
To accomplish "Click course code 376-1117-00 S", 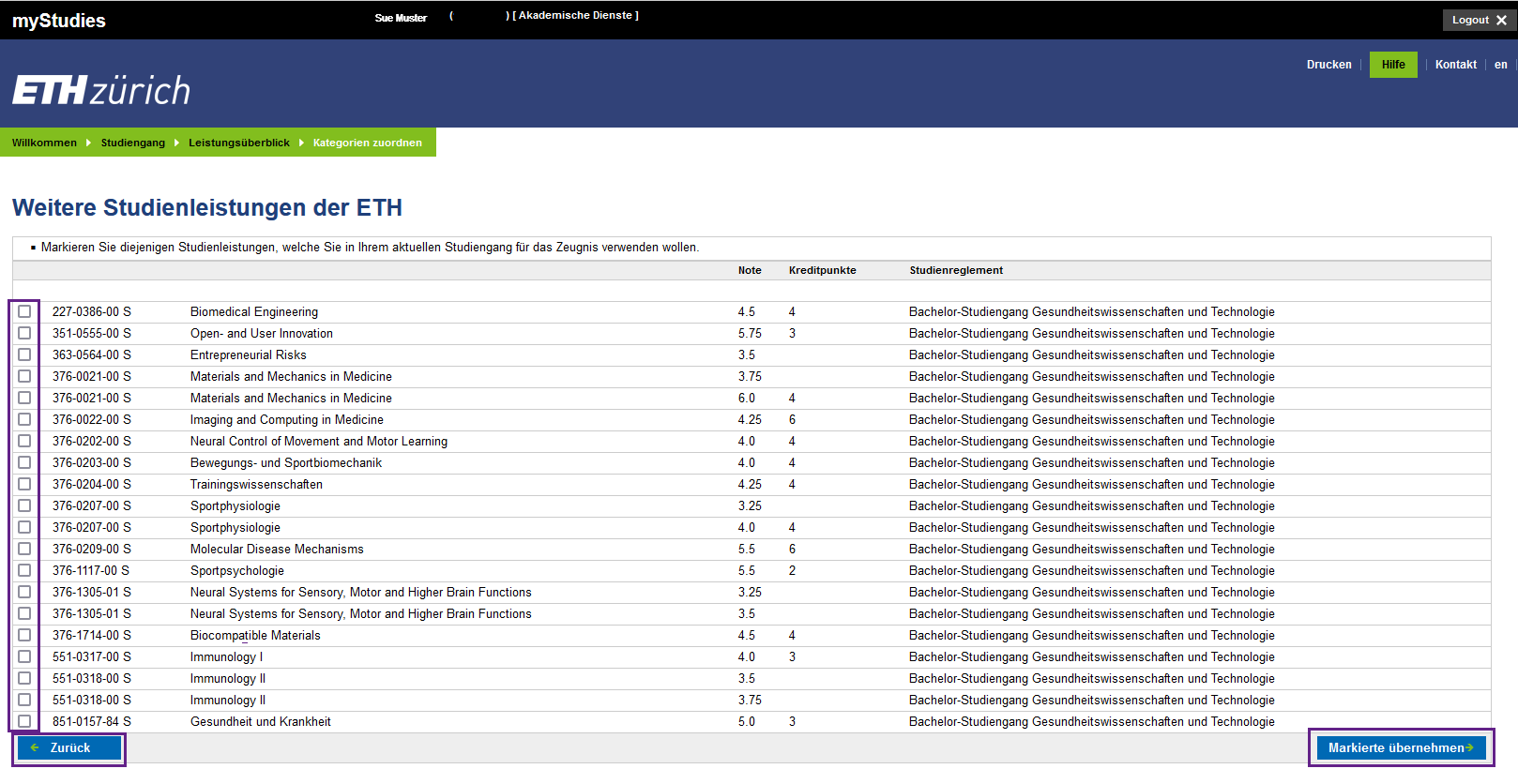I will tap(91, 570).
